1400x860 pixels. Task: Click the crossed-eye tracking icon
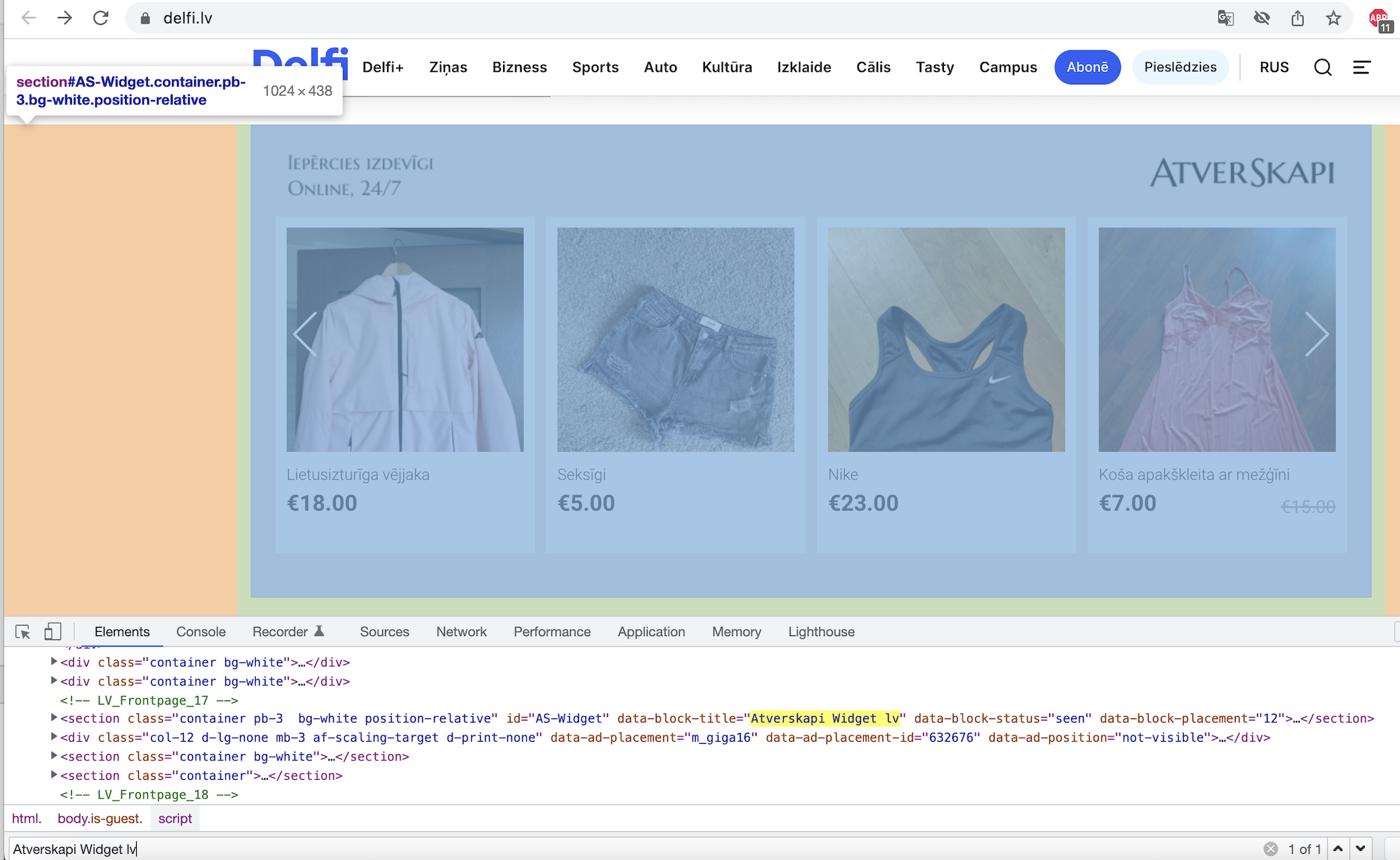coord(1262,18)
